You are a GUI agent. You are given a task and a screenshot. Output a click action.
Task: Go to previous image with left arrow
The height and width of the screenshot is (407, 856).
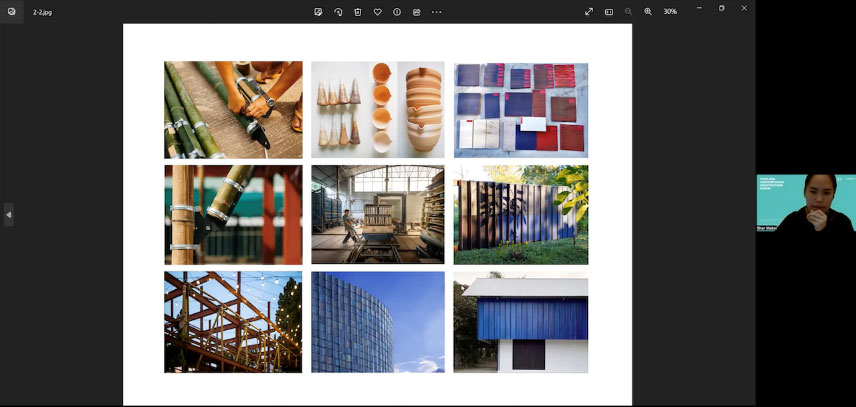click(9, 214)
